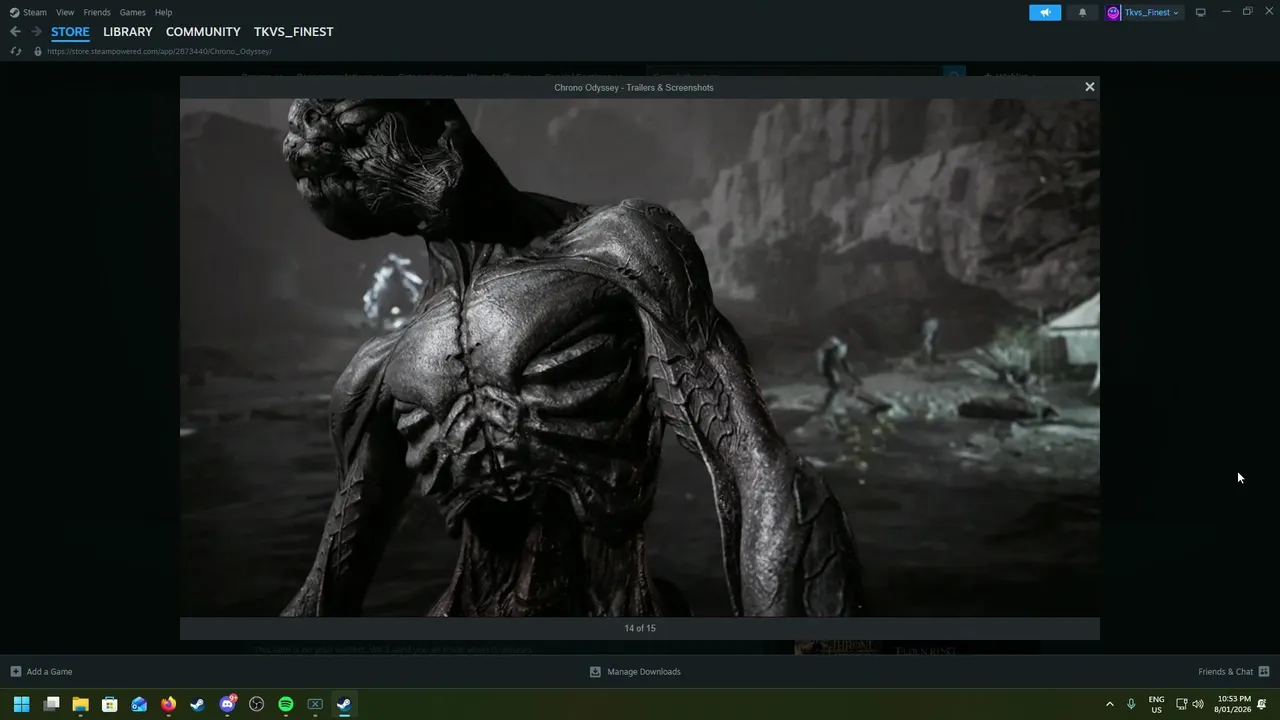Launch Firefox from the taskbar
The image size is (1280, 720).
[x=168, y=704]
